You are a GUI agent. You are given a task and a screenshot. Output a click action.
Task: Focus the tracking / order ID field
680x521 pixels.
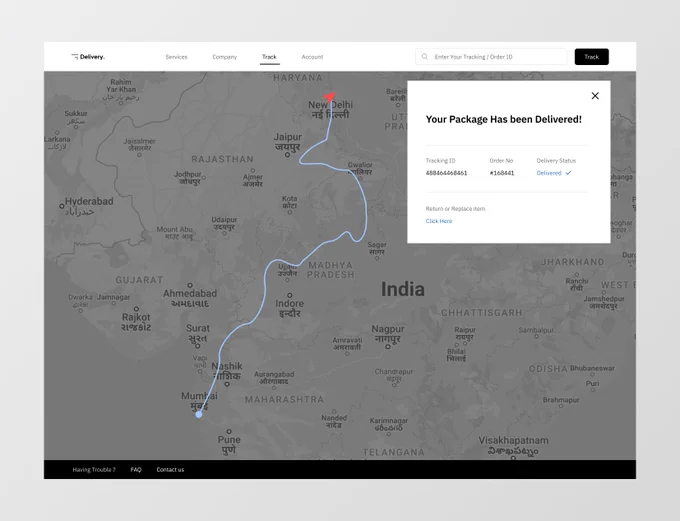tap(491, 57)
